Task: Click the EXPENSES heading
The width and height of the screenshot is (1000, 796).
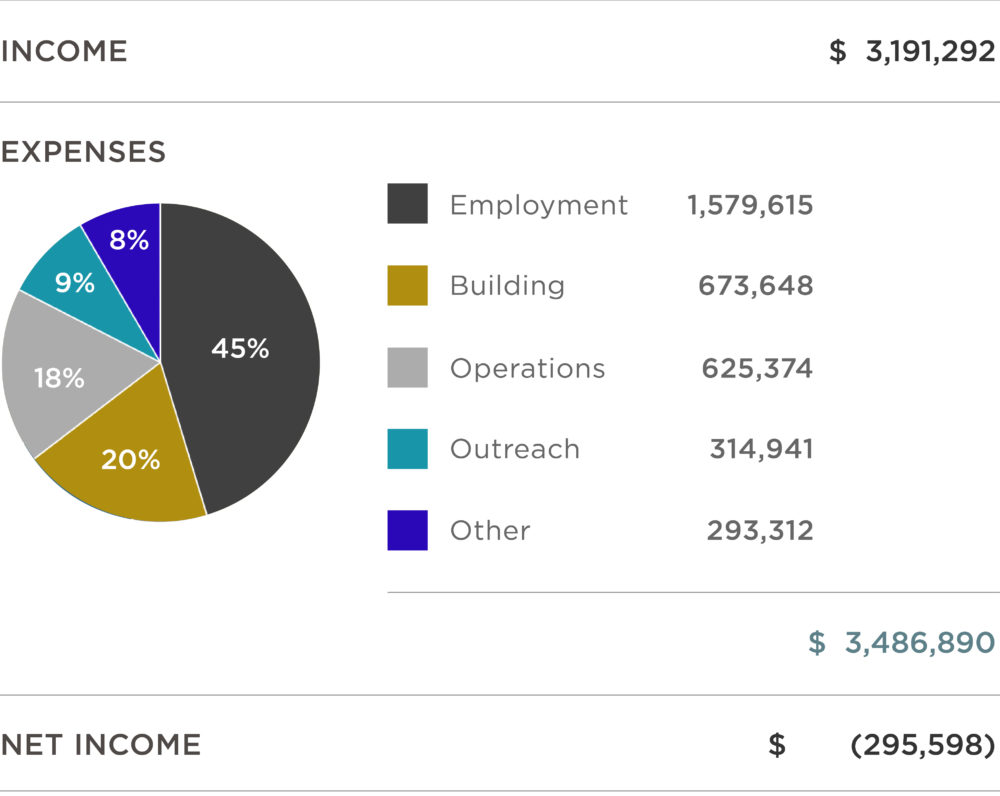Action: [x=83, y=152]
